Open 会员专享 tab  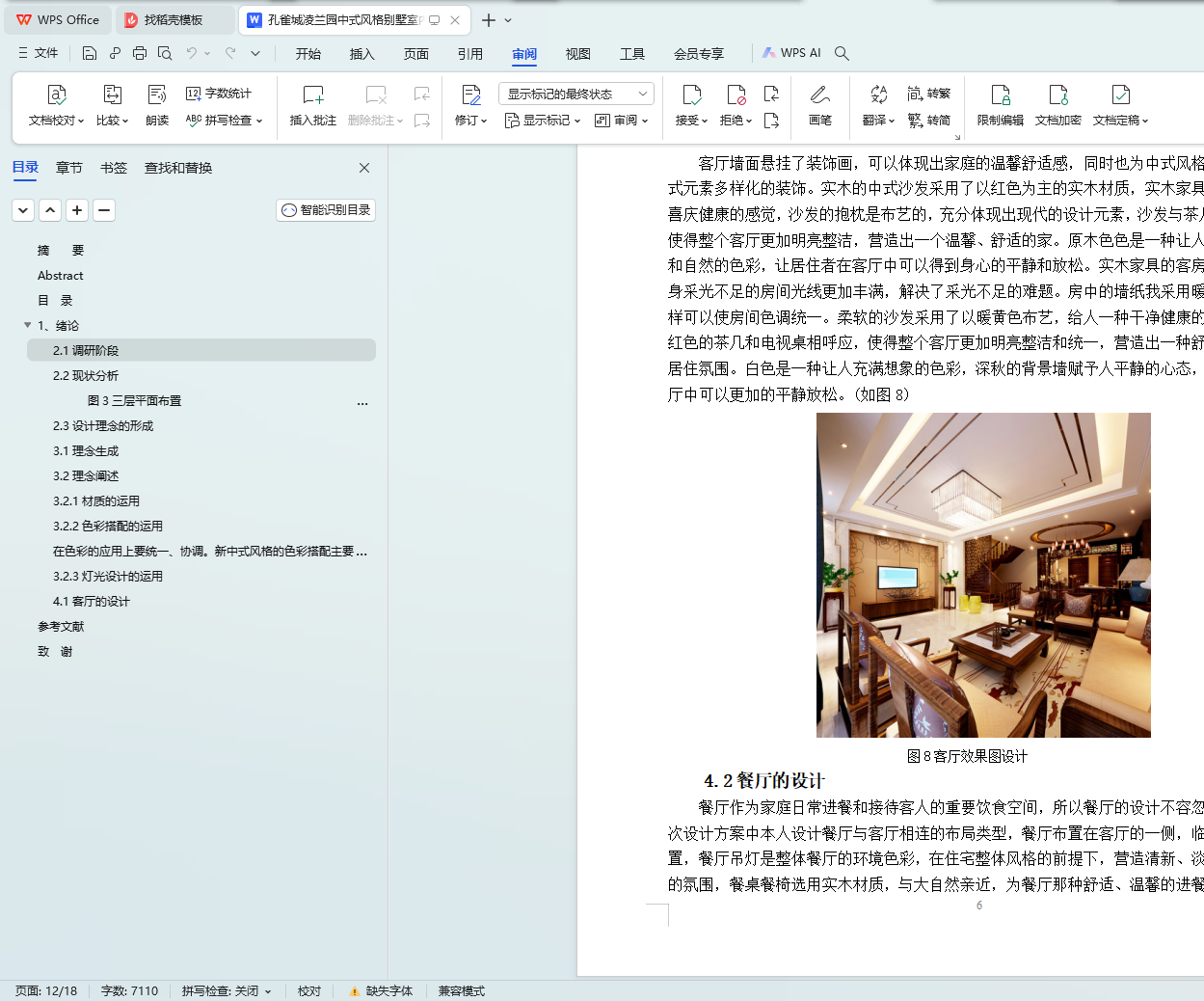pos(699,54)
